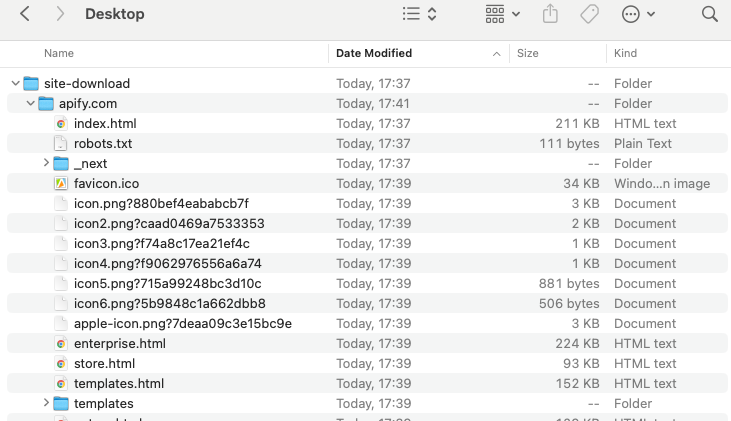Select file name icon2.png?caad0469a7533353
Screen dimensions: 731x421
(x=169, y=224)
